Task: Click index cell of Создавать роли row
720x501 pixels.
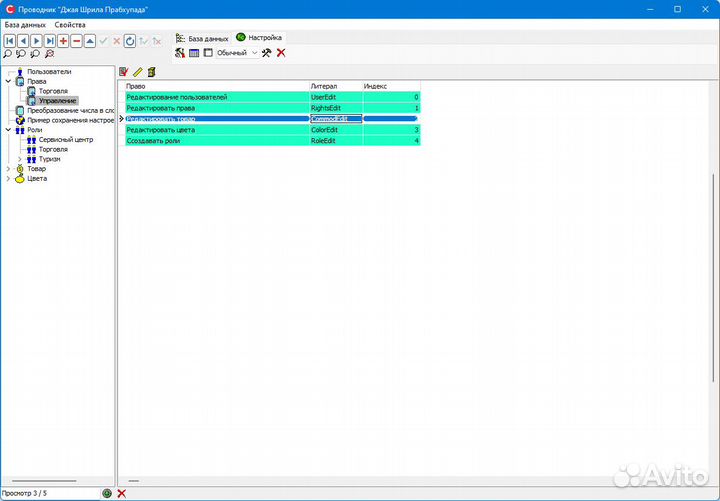Action: (x=392, y=141)
